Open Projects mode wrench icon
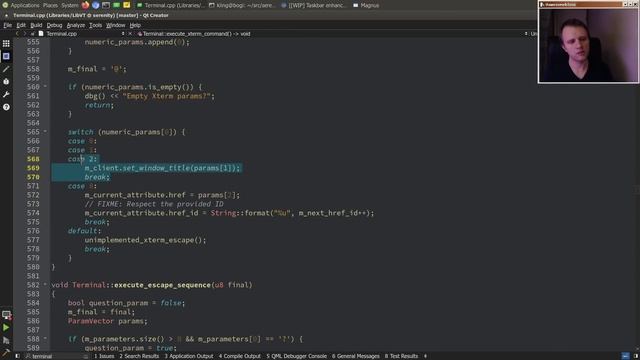Screen dimensions: 640x360 (6, 94)
